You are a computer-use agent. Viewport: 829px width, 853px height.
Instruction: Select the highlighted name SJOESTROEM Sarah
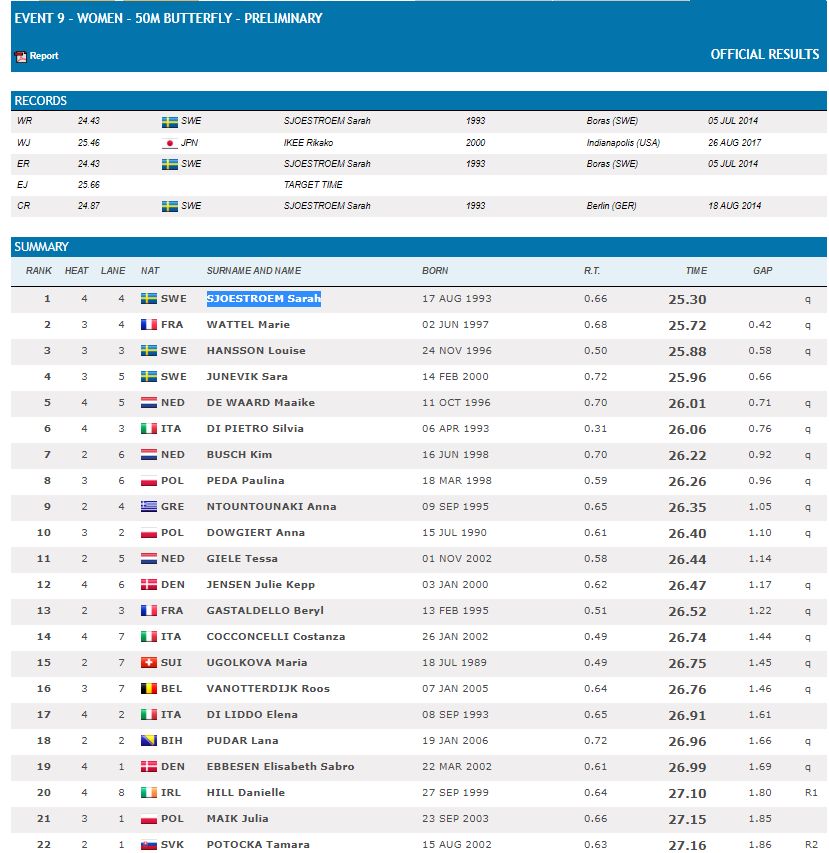[x=263, y=299]
